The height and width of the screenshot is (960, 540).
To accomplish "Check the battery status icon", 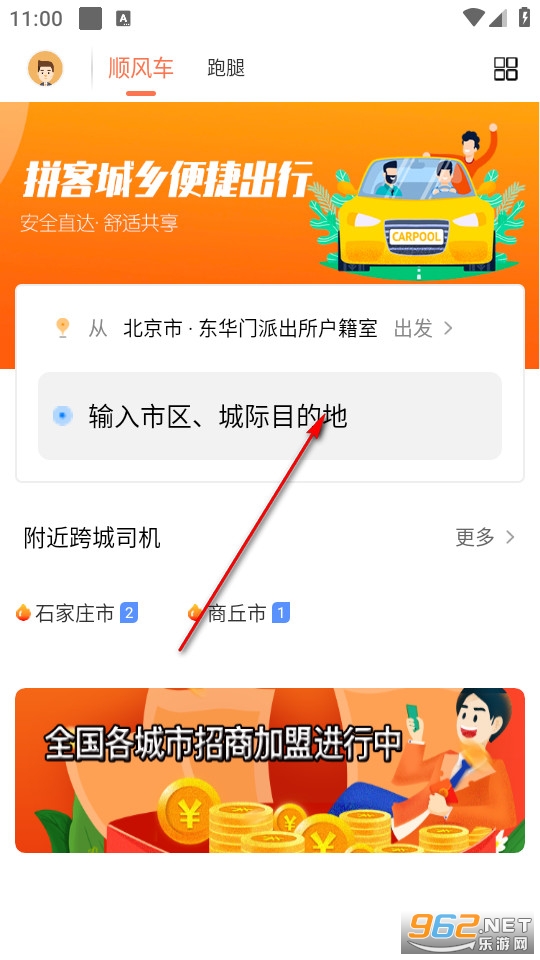I will point(524,17).
